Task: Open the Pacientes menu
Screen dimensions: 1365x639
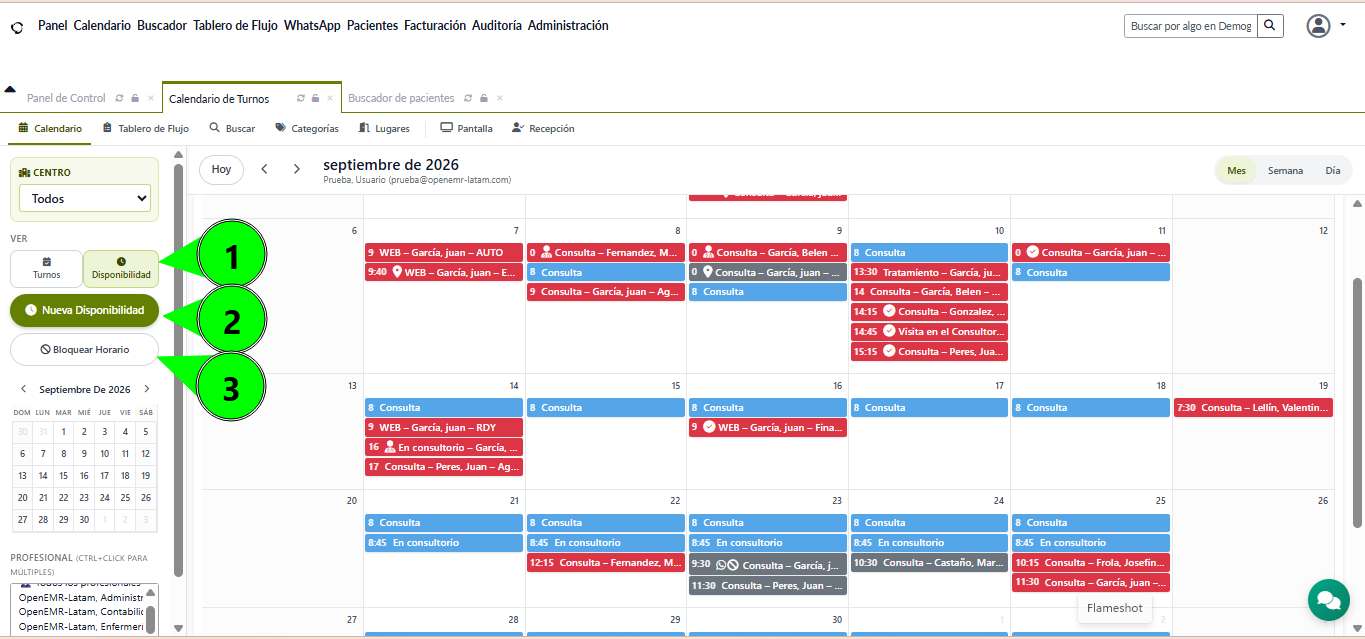Action: tap(372, 26)
